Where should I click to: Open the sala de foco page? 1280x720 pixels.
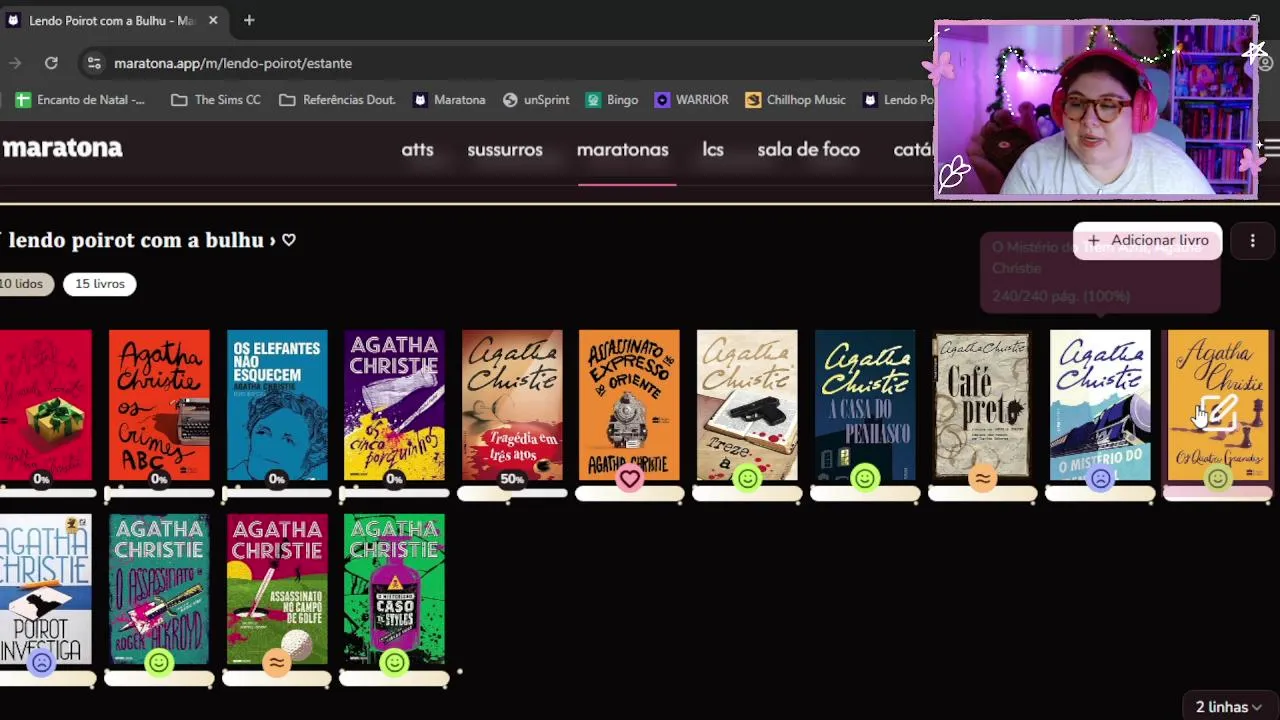(x=808, y=150)
